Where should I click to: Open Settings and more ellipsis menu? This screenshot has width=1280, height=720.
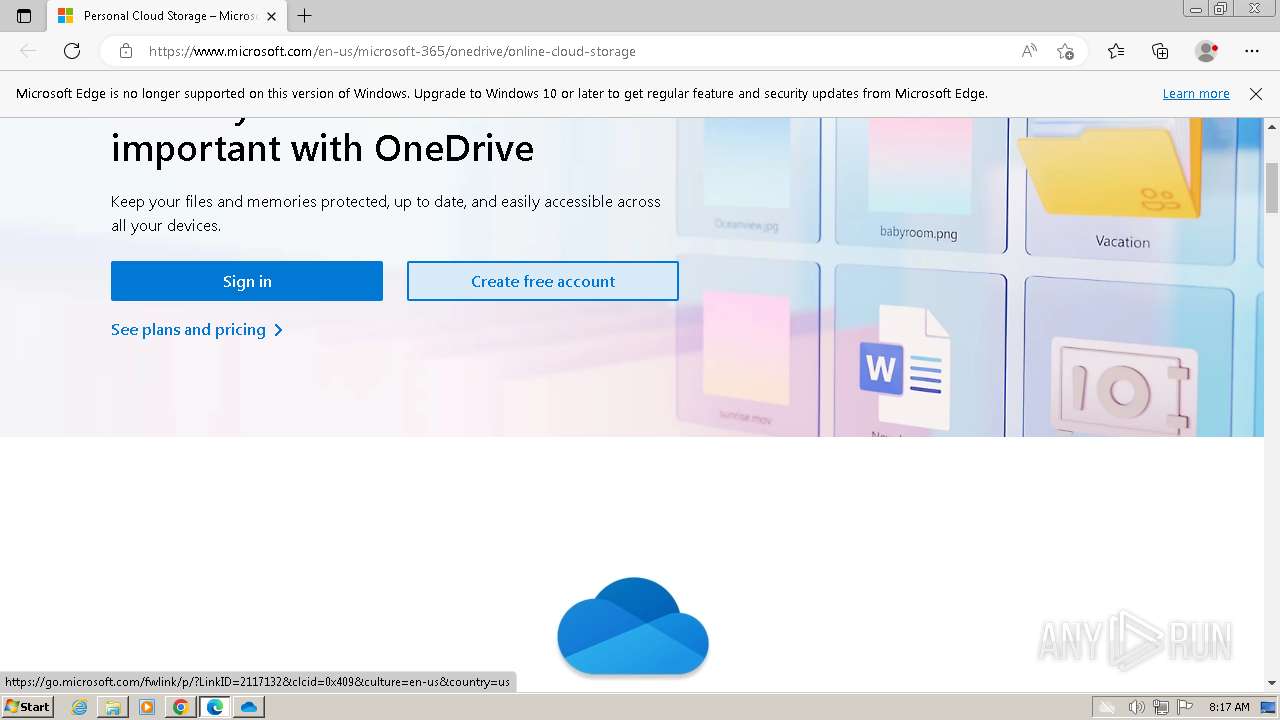coord(1252,51)
